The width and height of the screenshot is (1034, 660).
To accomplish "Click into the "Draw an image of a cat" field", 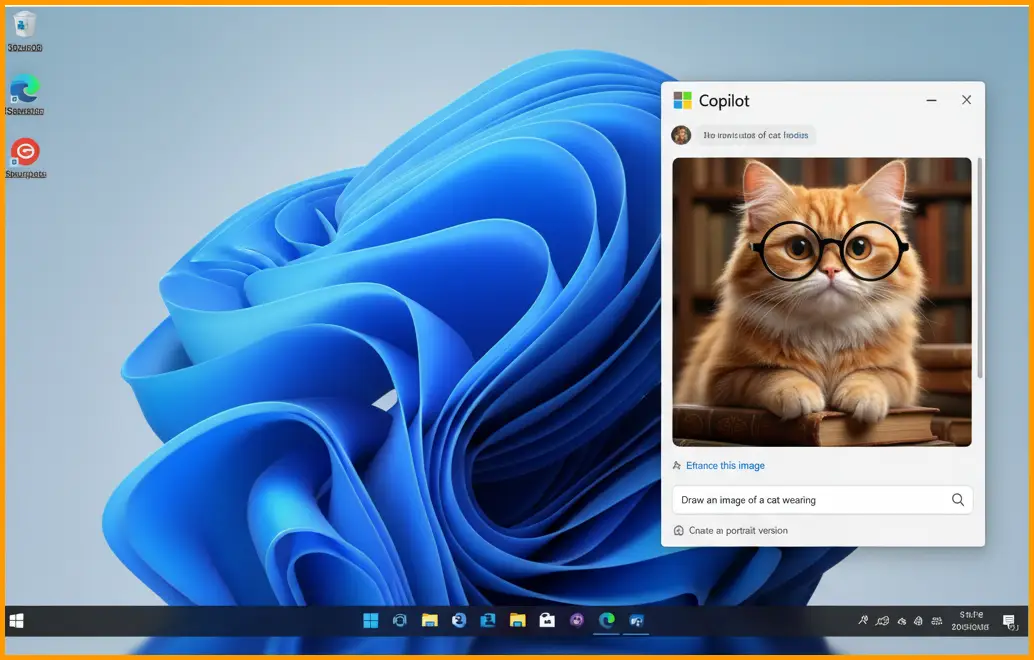I will 808,500.
